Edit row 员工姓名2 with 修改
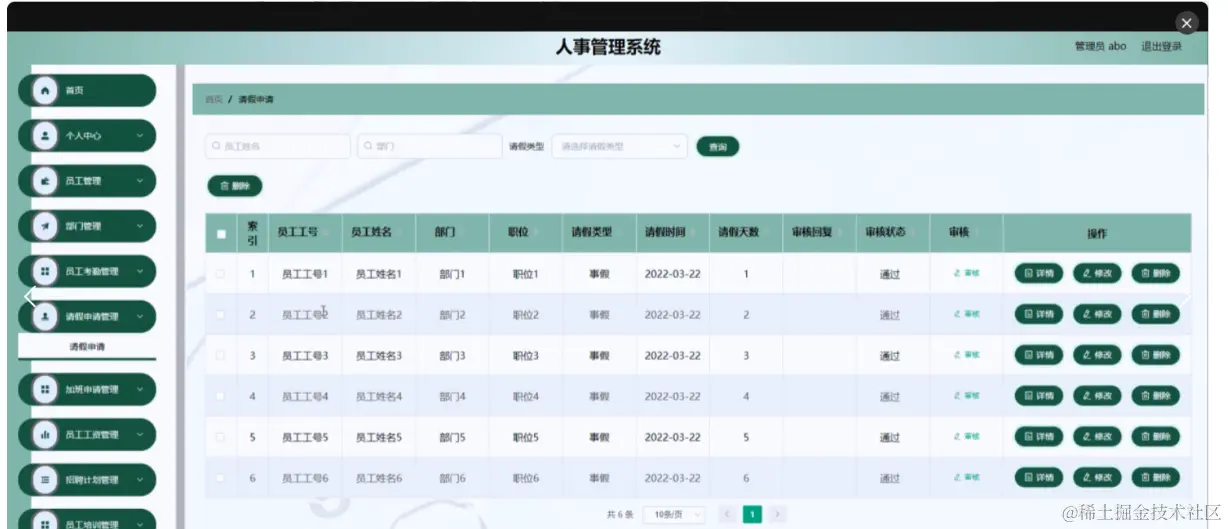The width and height of the screenshot is (1228, 529). [x=1097, y=314]
